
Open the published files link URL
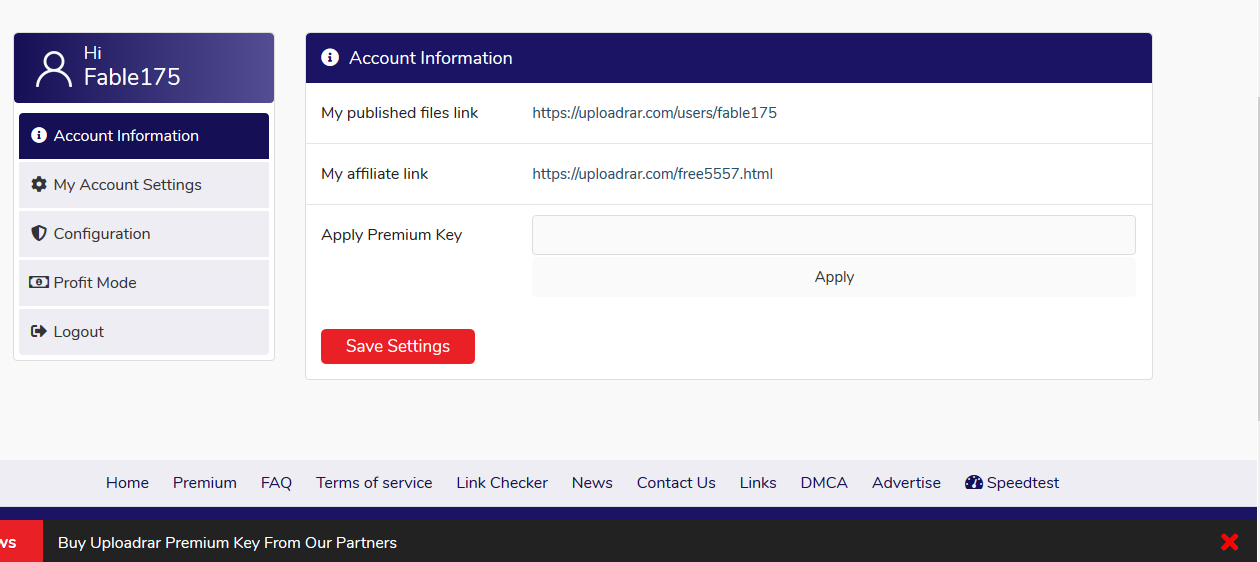click(x=654, y=113)
